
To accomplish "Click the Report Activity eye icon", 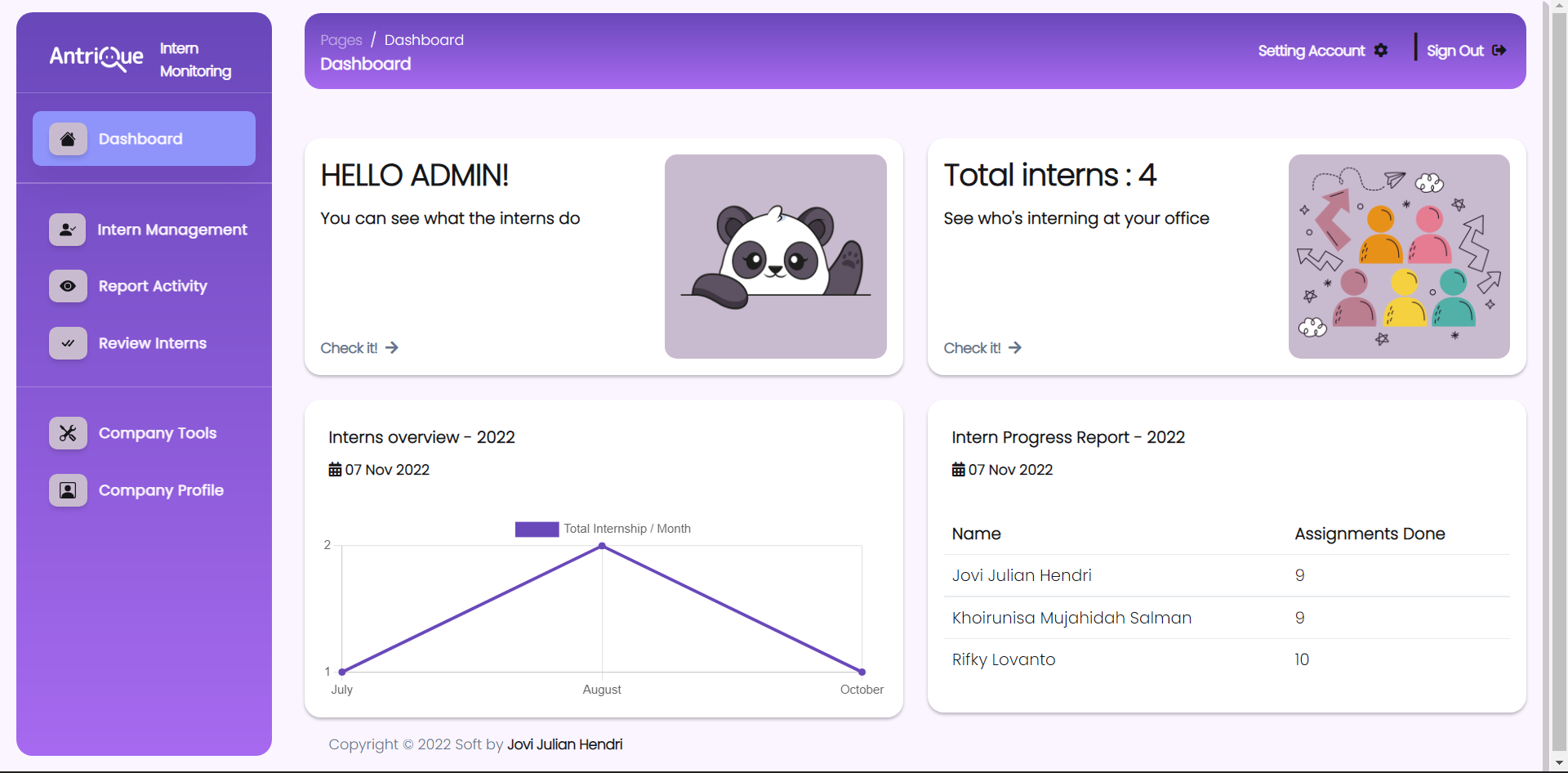I will click(x=68, y=286).
